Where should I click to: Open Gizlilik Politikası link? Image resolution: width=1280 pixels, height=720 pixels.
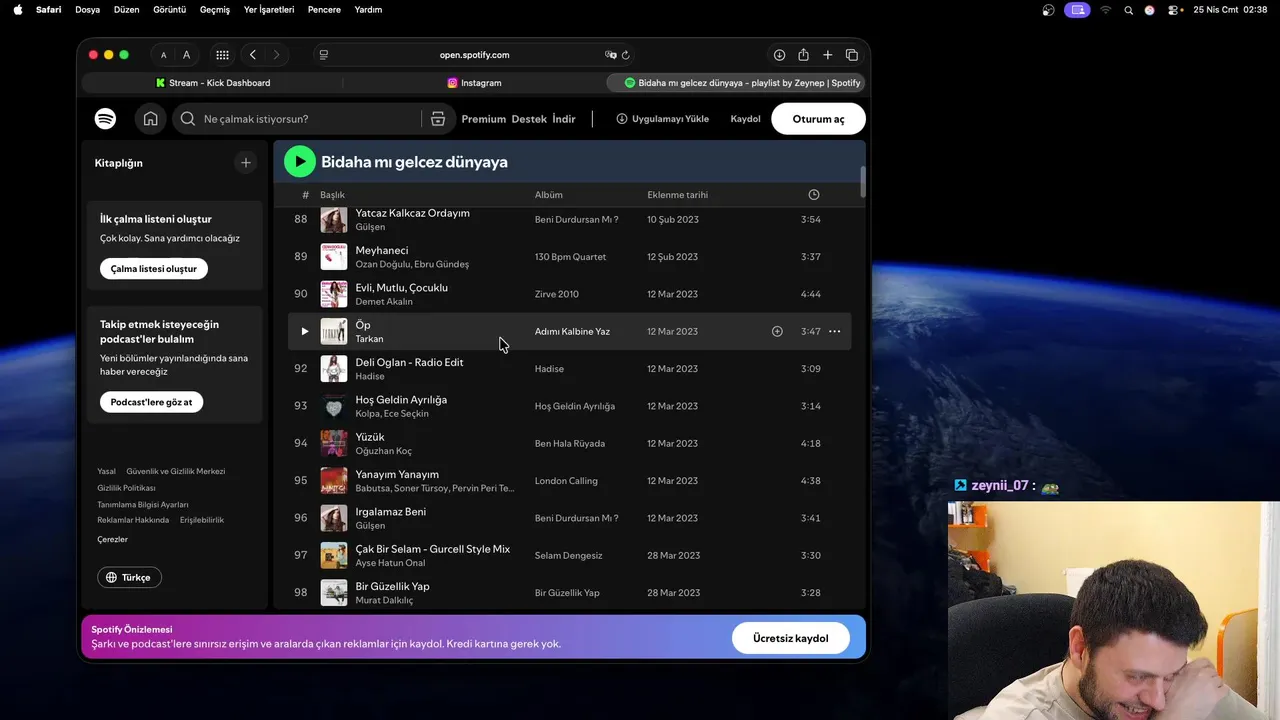pos(126,488)
